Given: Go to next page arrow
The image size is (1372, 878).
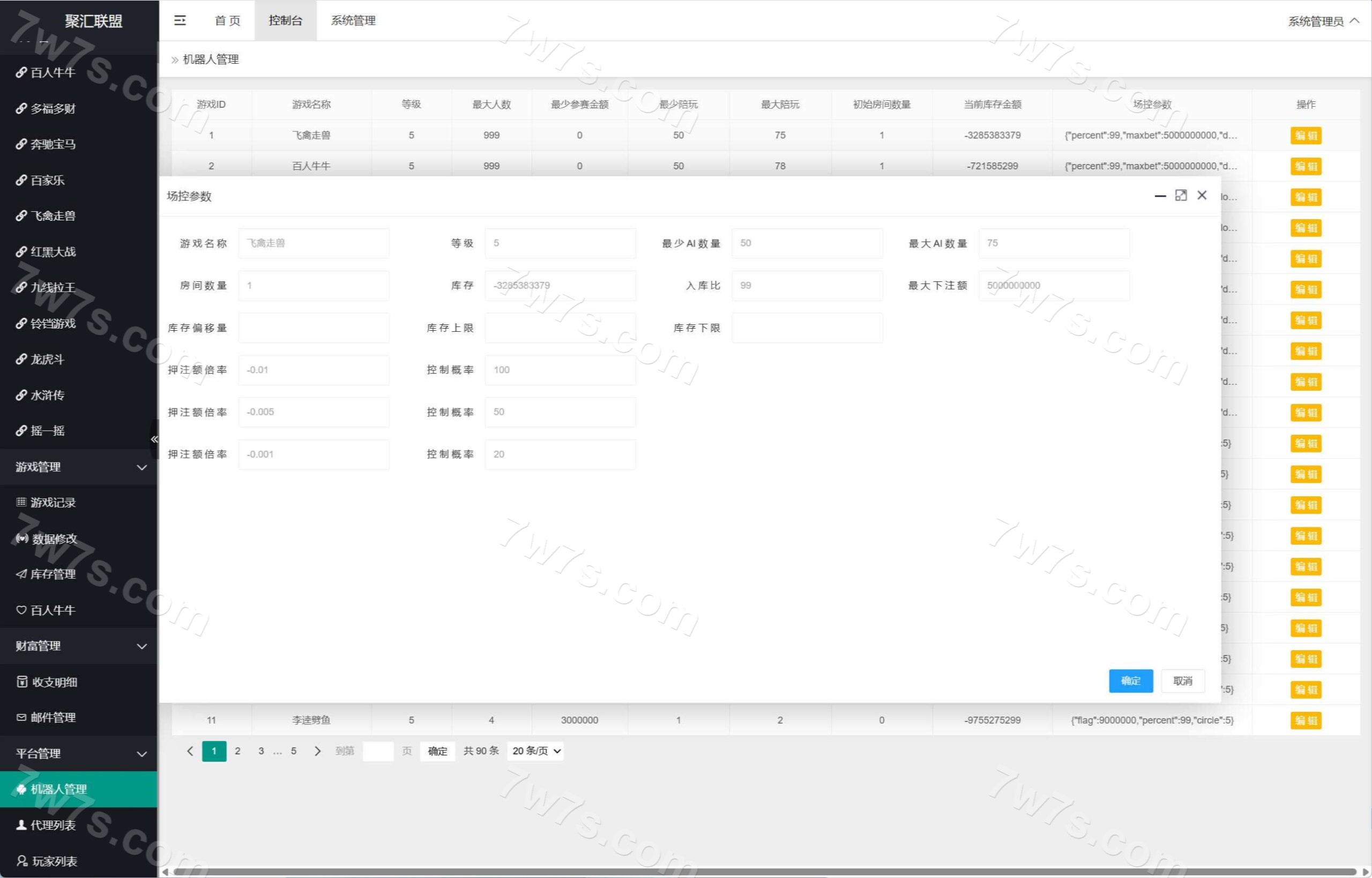Looking at the screenshot, I should [x=317, y=751].
